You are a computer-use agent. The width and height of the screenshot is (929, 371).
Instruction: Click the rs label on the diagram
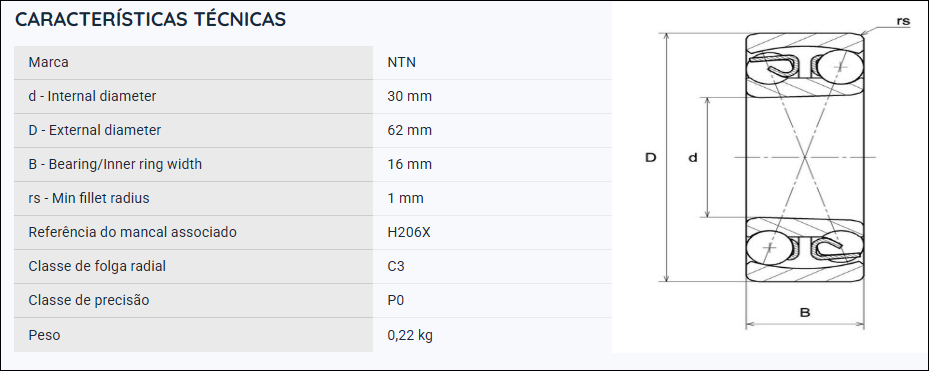[903, 21]
